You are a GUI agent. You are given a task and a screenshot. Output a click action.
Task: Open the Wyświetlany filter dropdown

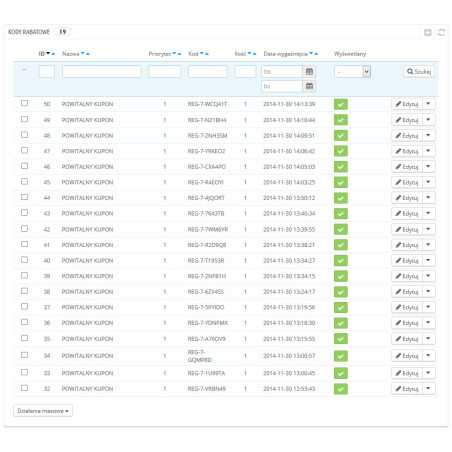(352, 72)
